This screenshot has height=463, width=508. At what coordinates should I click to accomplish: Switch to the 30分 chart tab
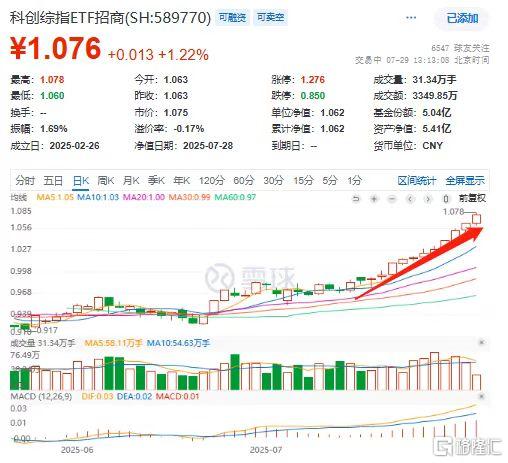273,180
